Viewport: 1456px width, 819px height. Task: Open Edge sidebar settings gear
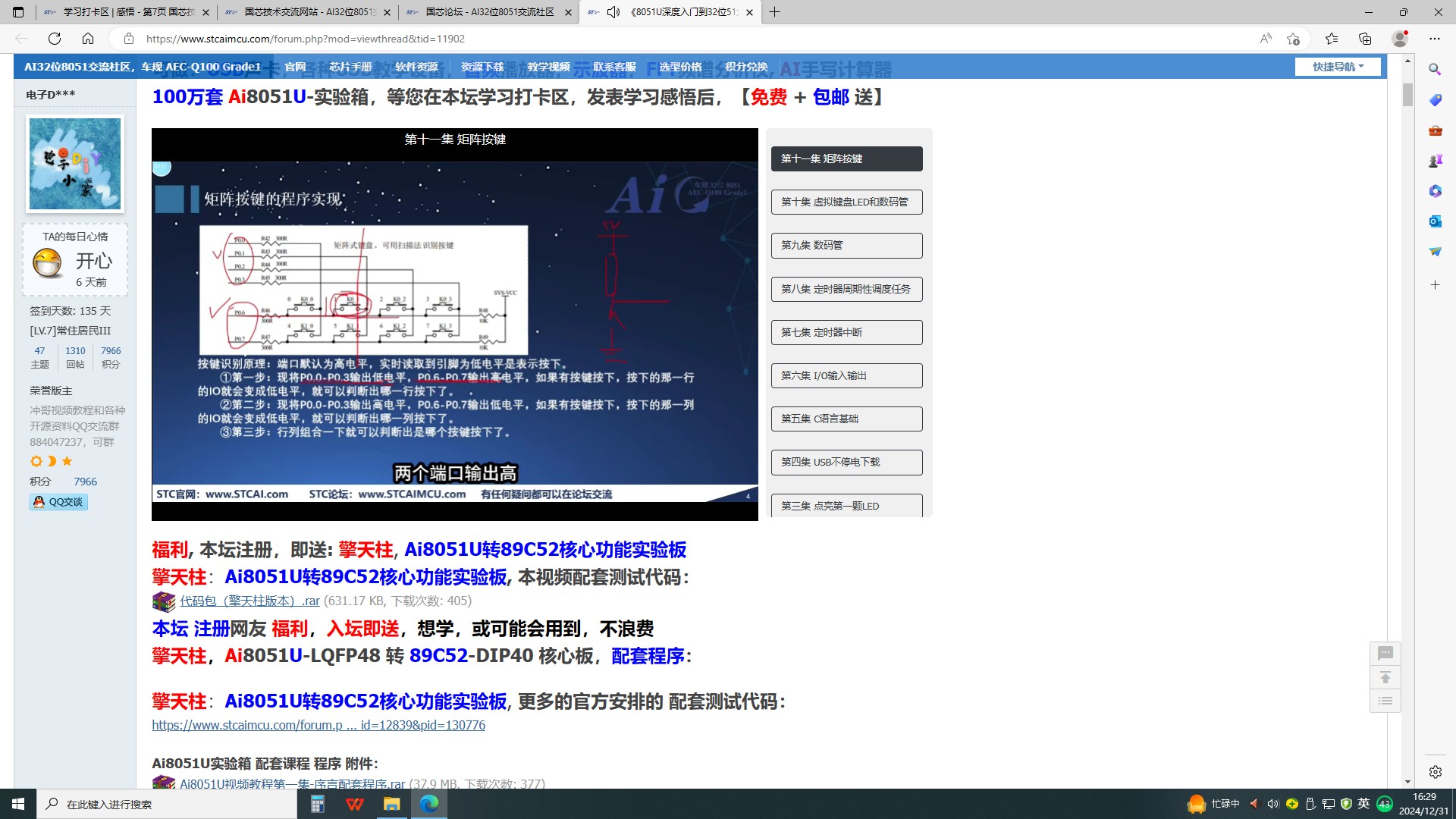[1435, 772]
